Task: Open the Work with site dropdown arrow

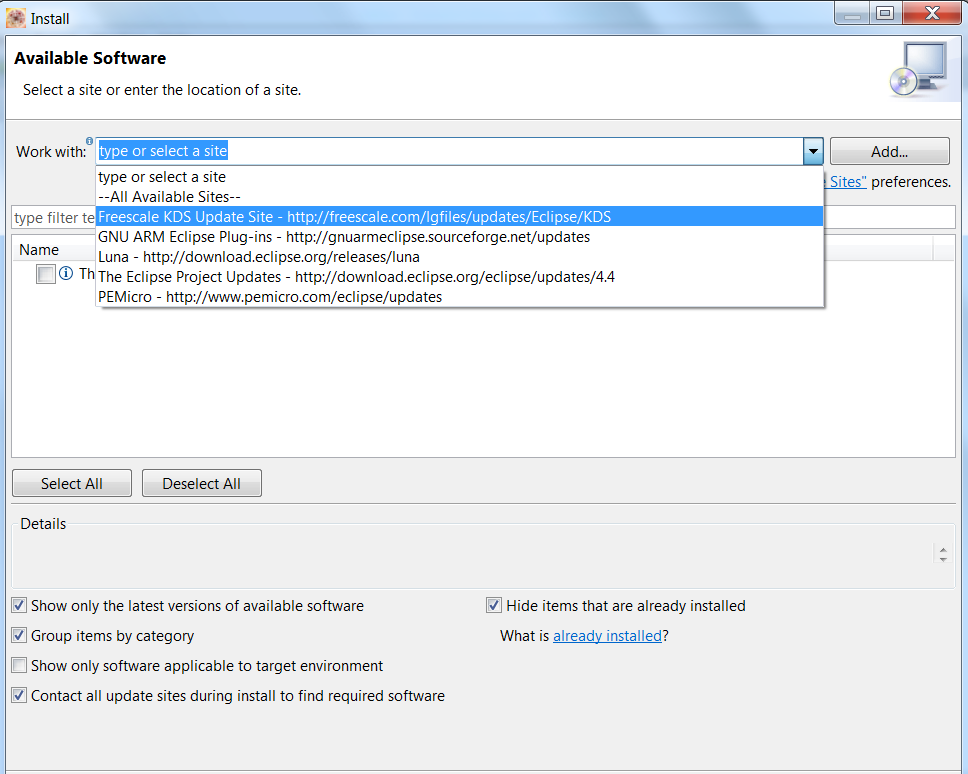Action: 813,151
